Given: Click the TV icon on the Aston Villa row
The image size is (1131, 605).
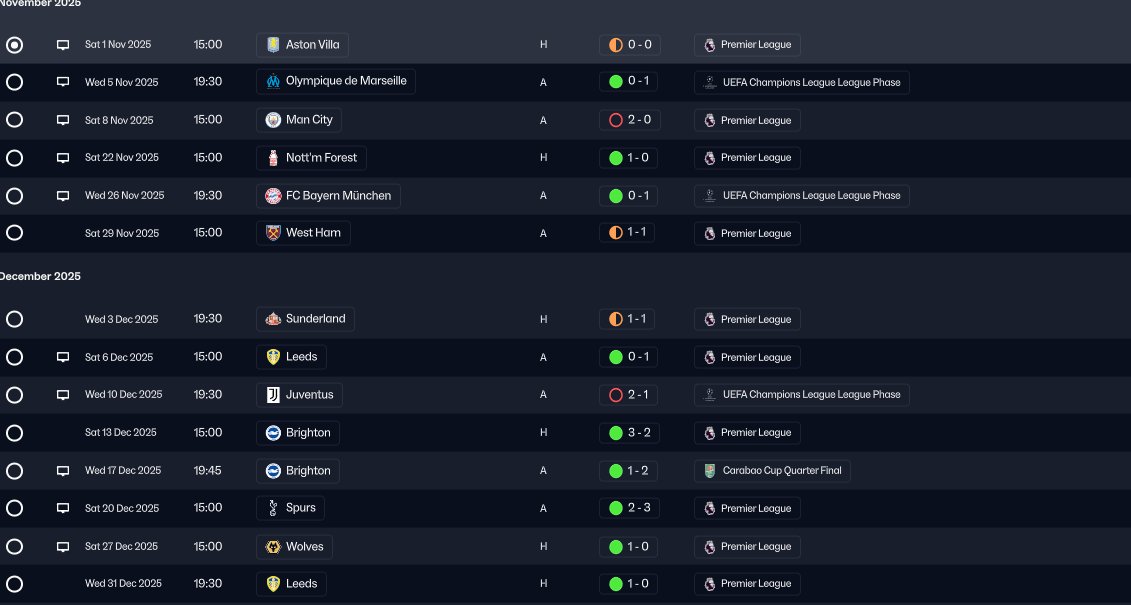Looking at the screenshot, I should click(x=63, y=45).
